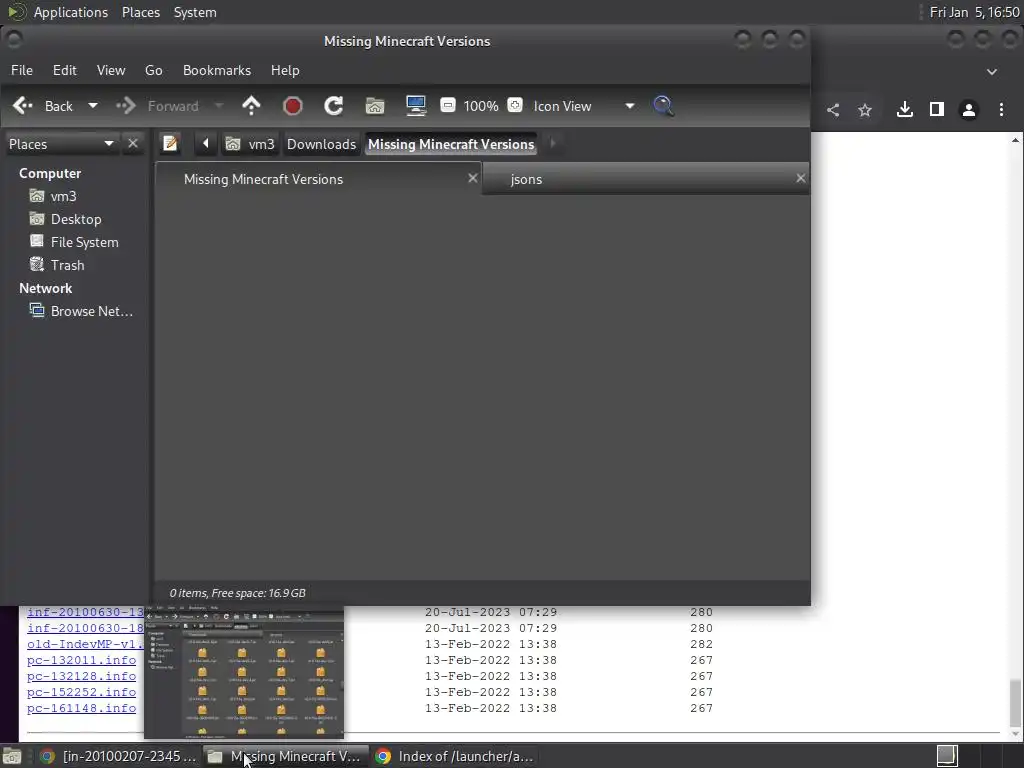Open the Home folder icon in toolbar

(x=375, y=106)
